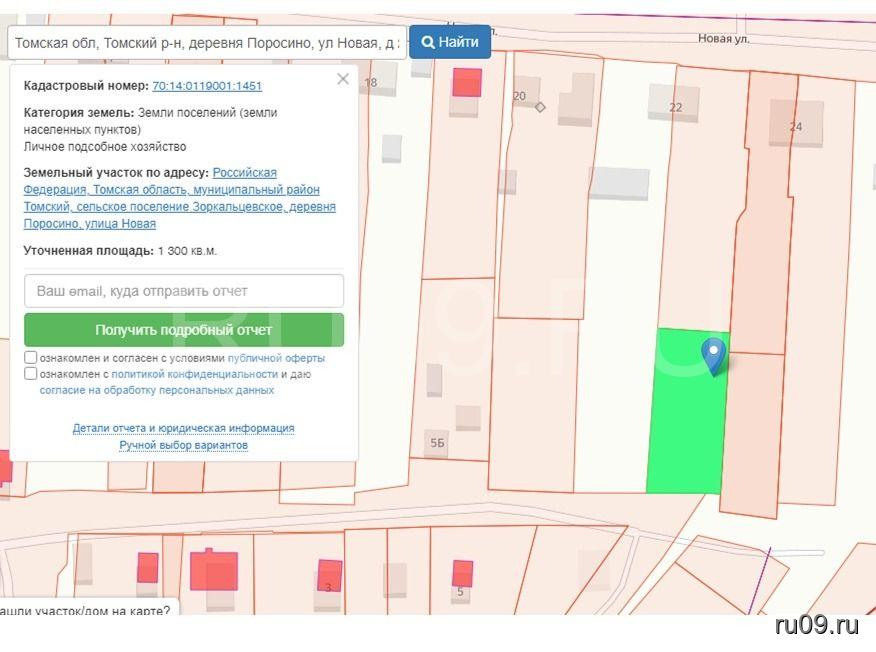Open the land plot address link

pyautogui.click(x=180, y=198)
